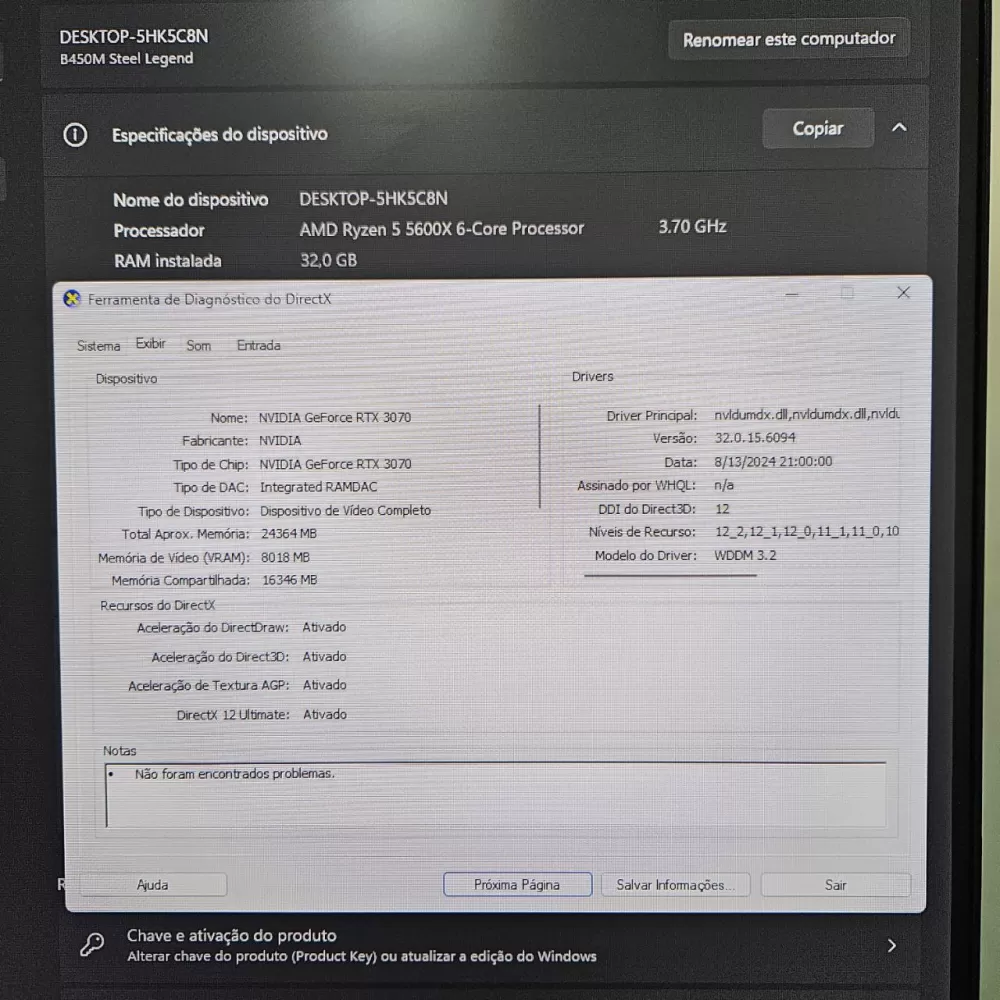Click Renomear este computador button
Viewport: 1000px width, 1000px height.
click(789, 39)
